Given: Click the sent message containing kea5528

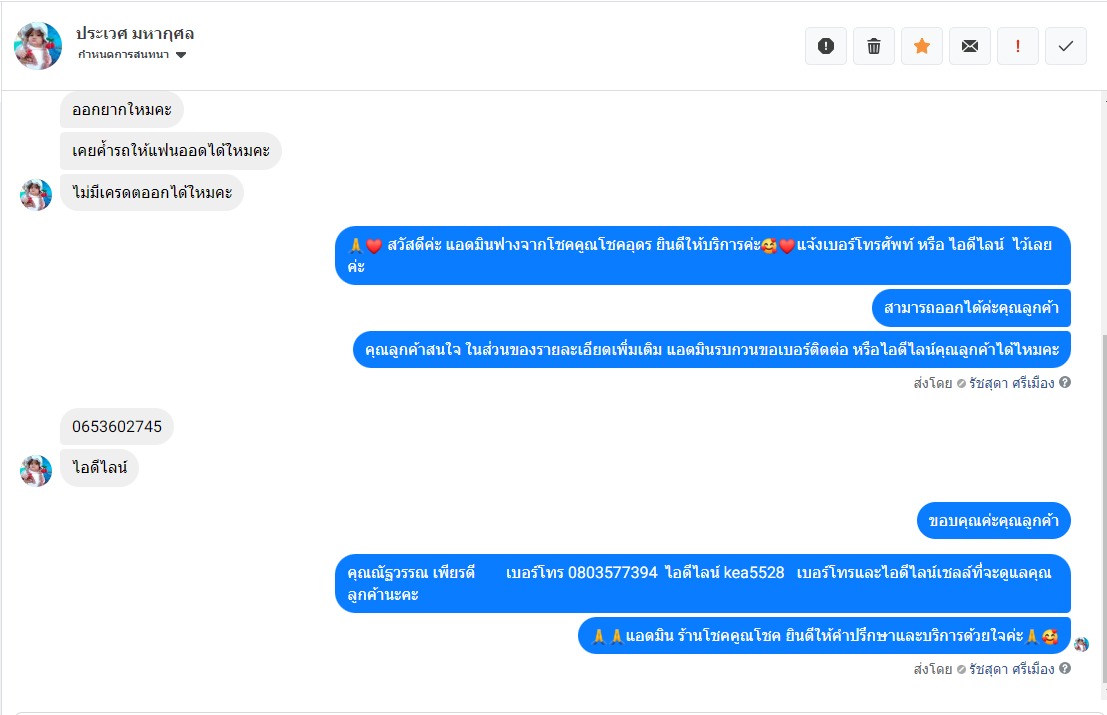Looking at the screenshot, I should (x=702, y=583).
